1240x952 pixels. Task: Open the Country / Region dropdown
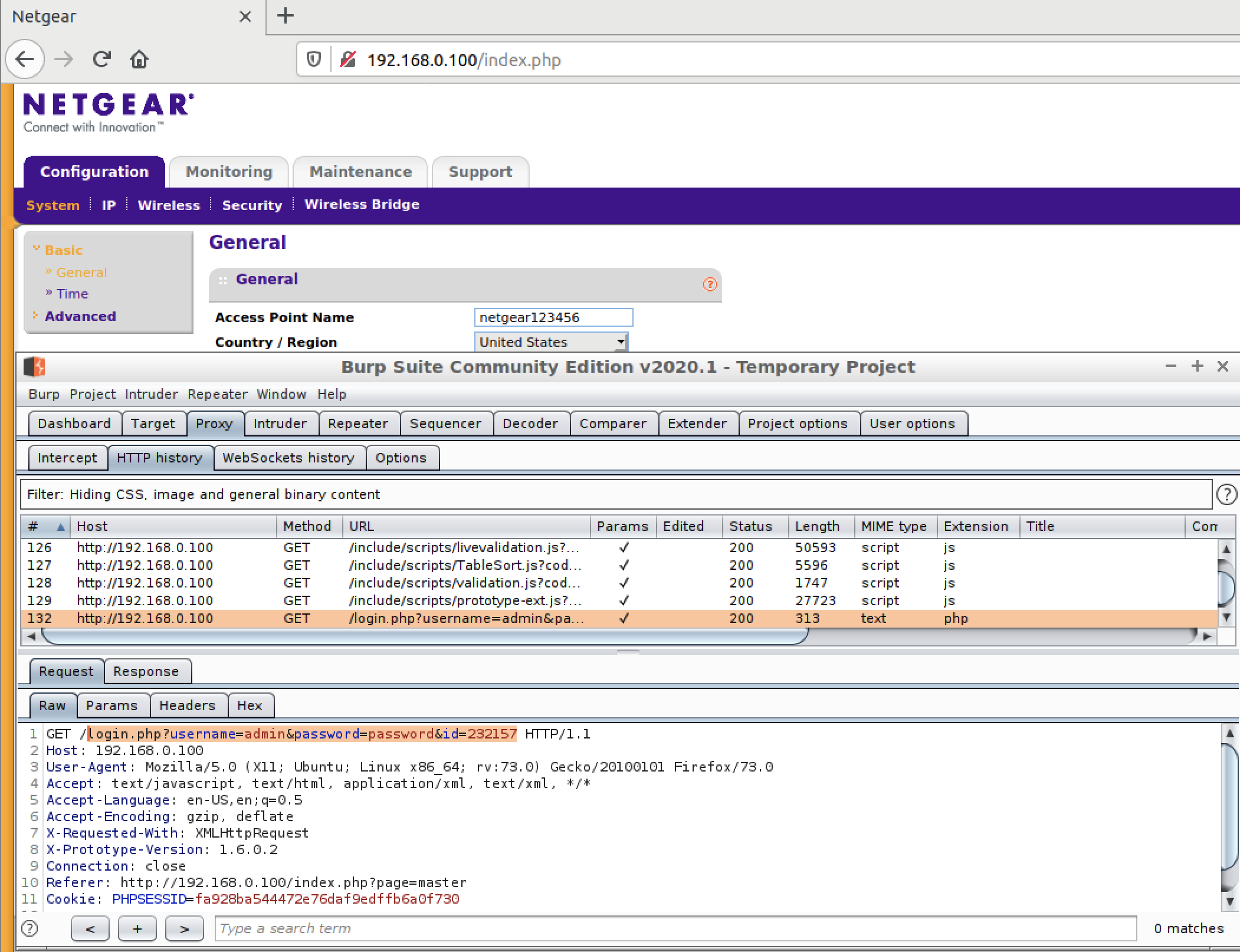[x=551, y=342]
